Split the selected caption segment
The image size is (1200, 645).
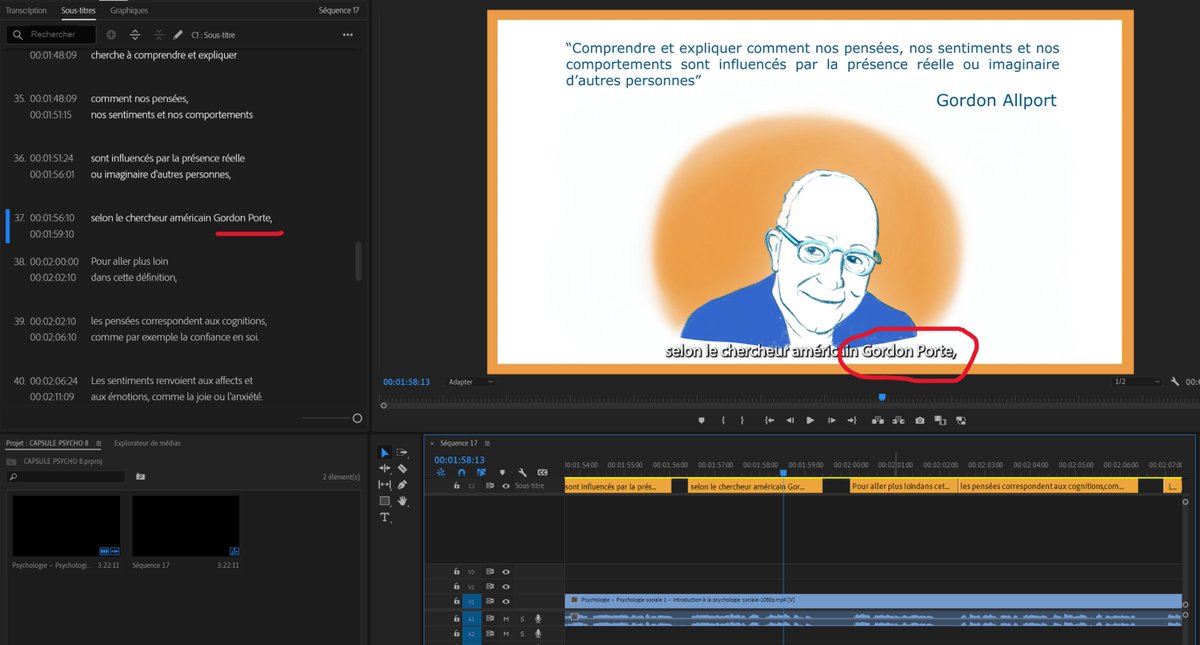pos(136,35)
